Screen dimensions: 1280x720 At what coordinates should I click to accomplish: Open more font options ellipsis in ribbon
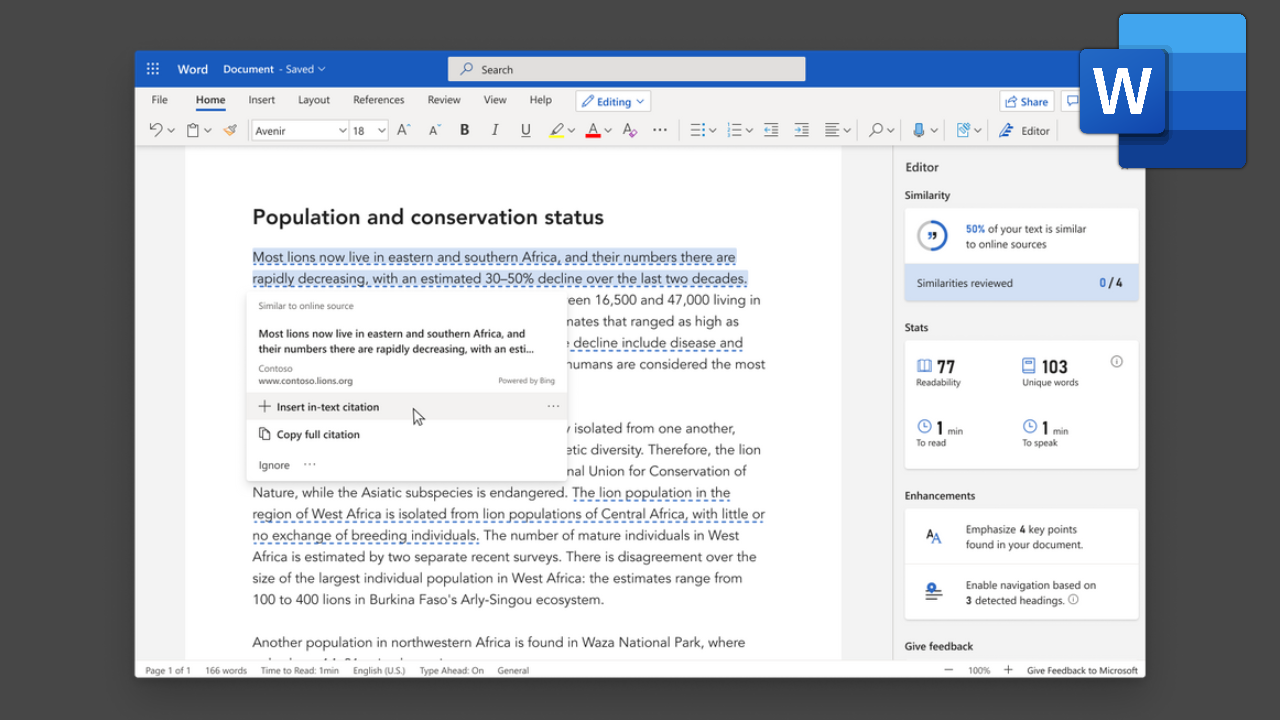(660, 130)
